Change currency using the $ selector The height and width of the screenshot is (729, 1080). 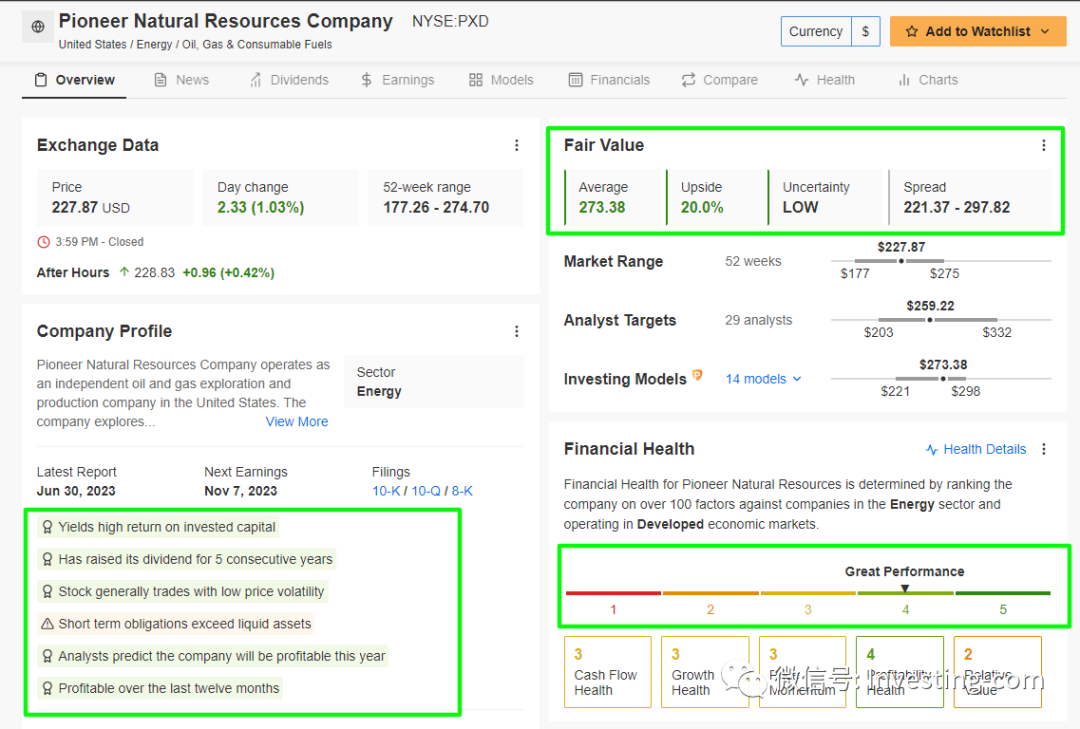[x=865, y=31]
